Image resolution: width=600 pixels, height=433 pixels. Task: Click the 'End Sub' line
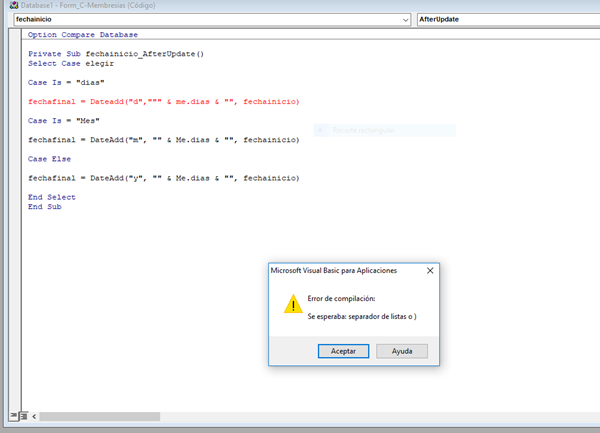(44, 207)
